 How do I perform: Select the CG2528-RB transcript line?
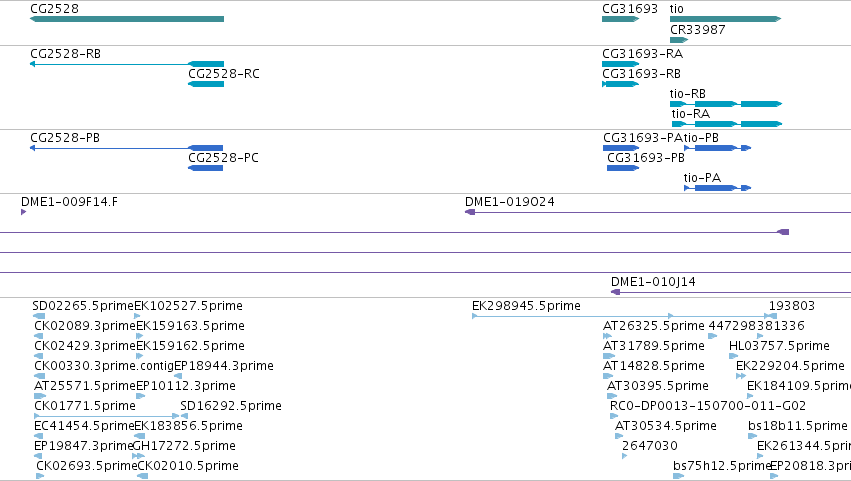tap(127, 64)
